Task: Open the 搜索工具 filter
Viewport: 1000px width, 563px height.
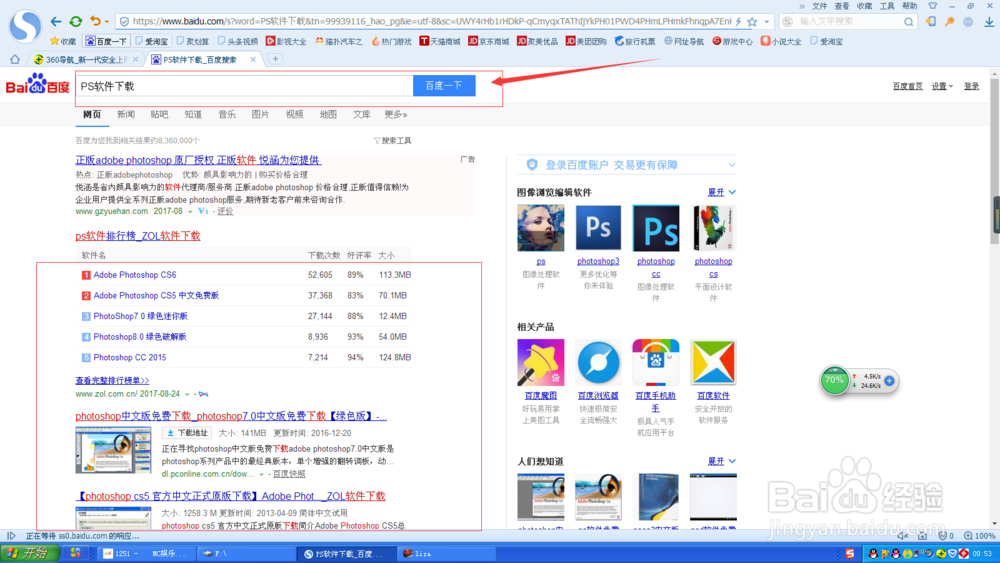Action: click(392, 140)
